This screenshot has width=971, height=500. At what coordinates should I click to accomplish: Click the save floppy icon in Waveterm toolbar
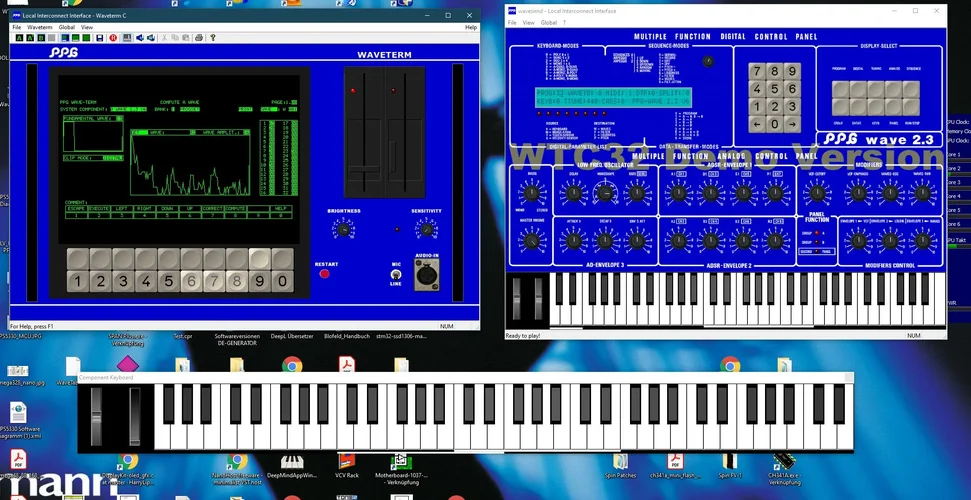(x=100, y=38)
